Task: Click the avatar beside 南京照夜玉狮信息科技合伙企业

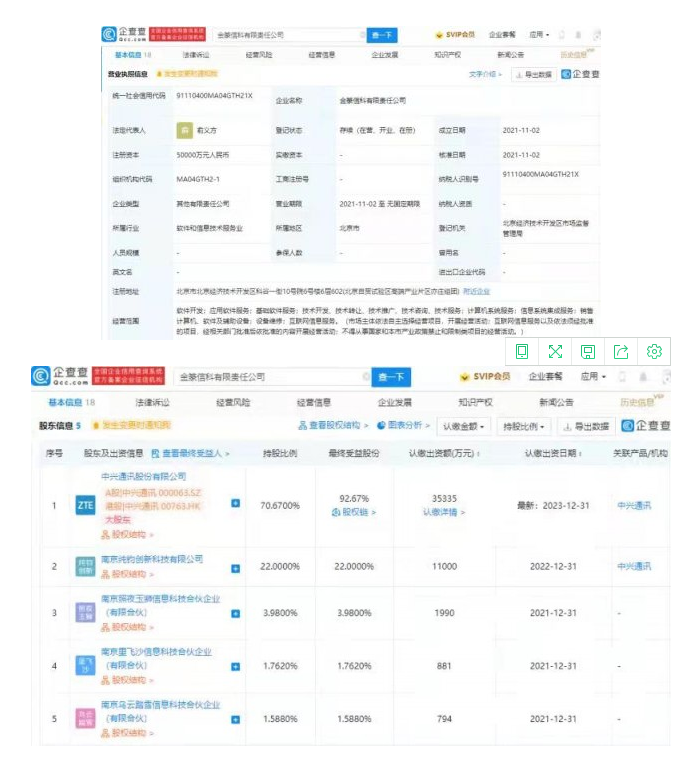Action: point(85,613)
